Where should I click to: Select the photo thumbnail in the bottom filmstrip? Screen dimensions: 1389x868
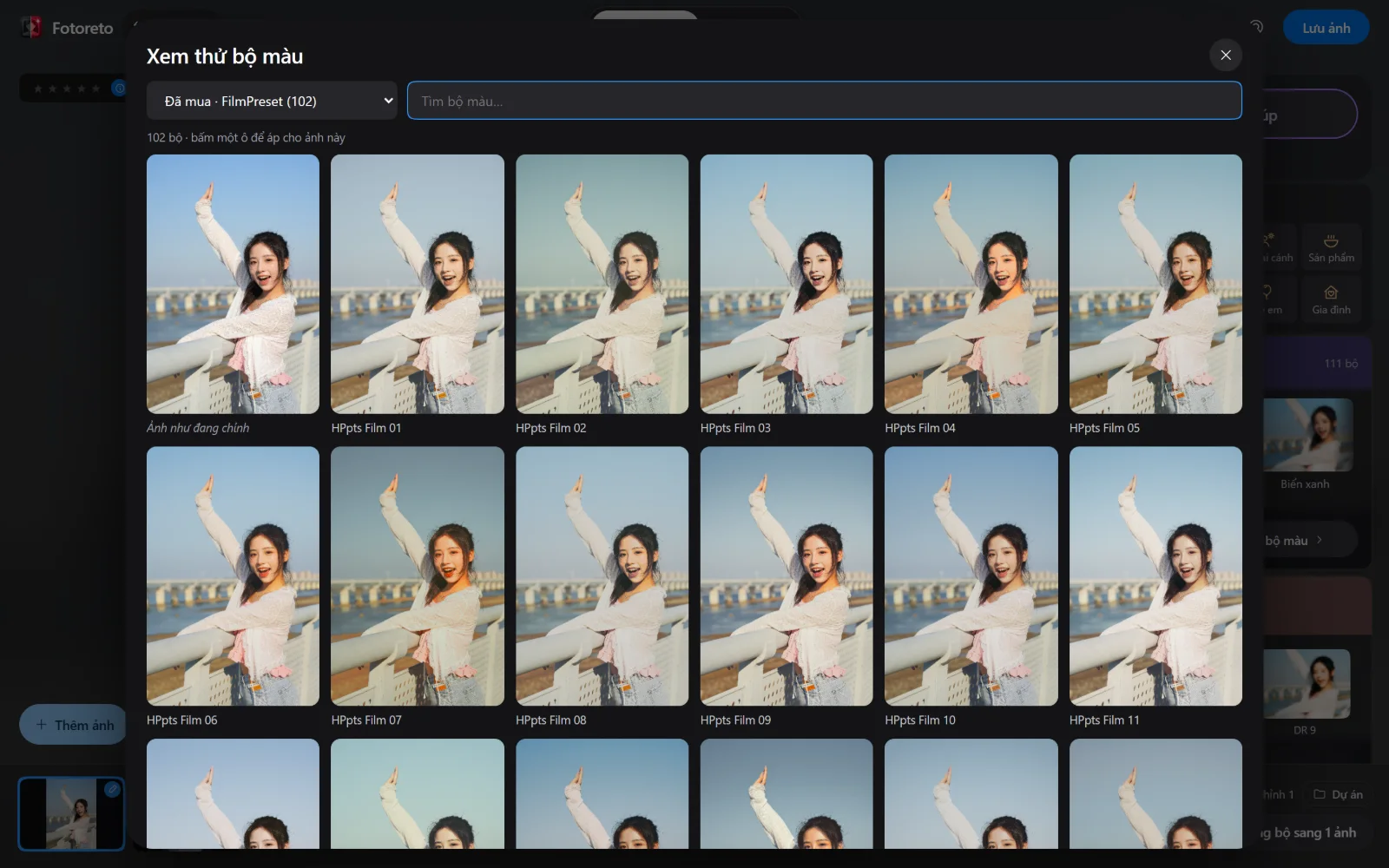(x=71, y=814)
